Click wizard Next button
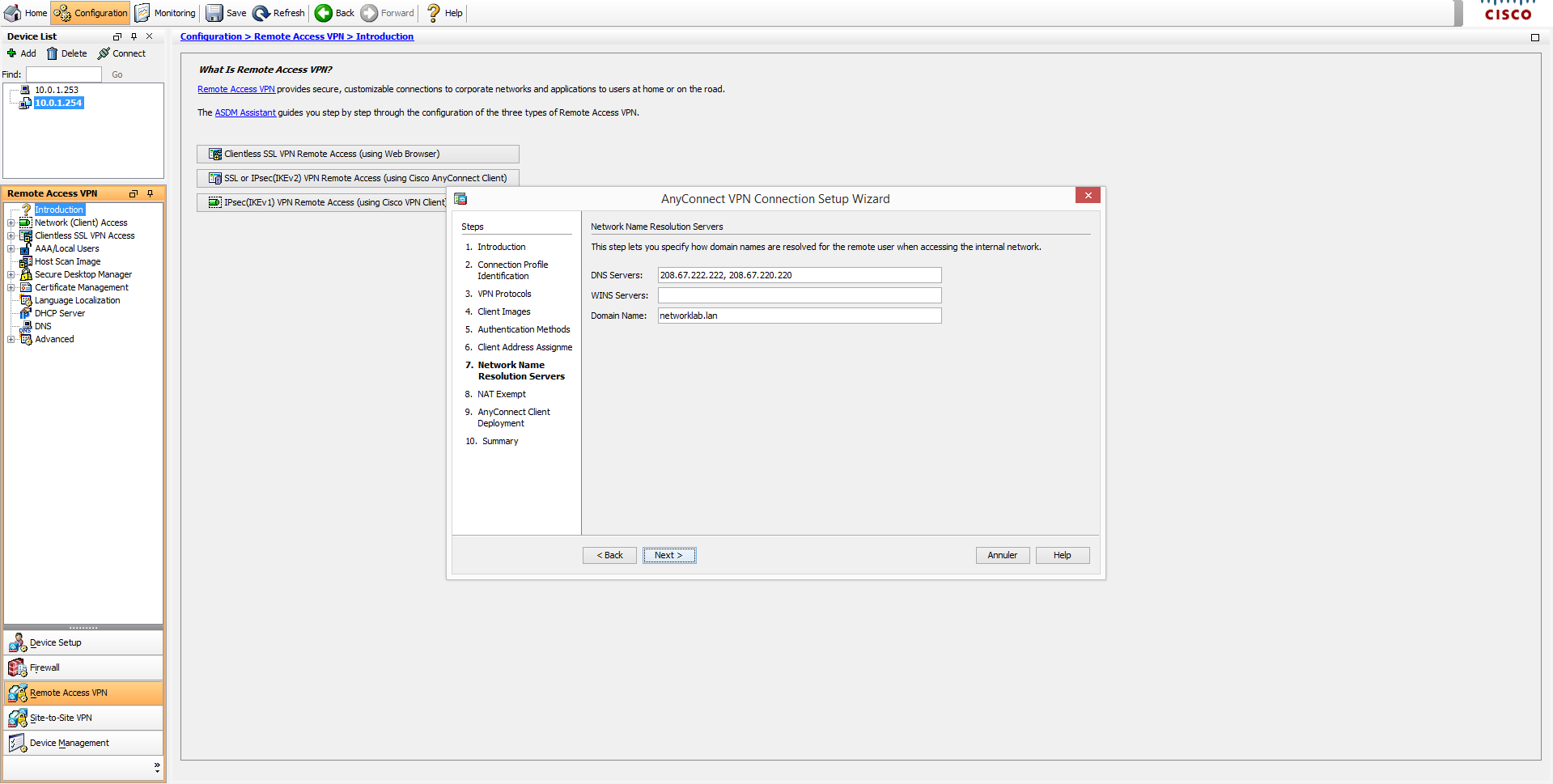The width and height of the screenshot is (1553, 784). (669, 555)
